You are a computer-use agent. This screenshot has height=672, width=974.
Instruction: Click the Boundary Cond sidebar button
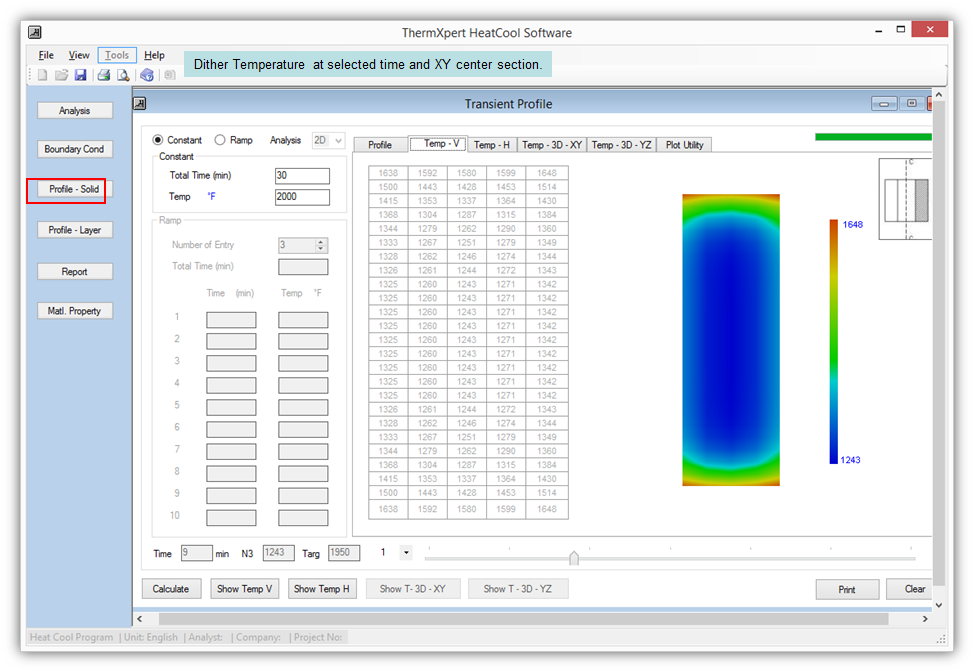pyautogui.click(x=75, y=149)
